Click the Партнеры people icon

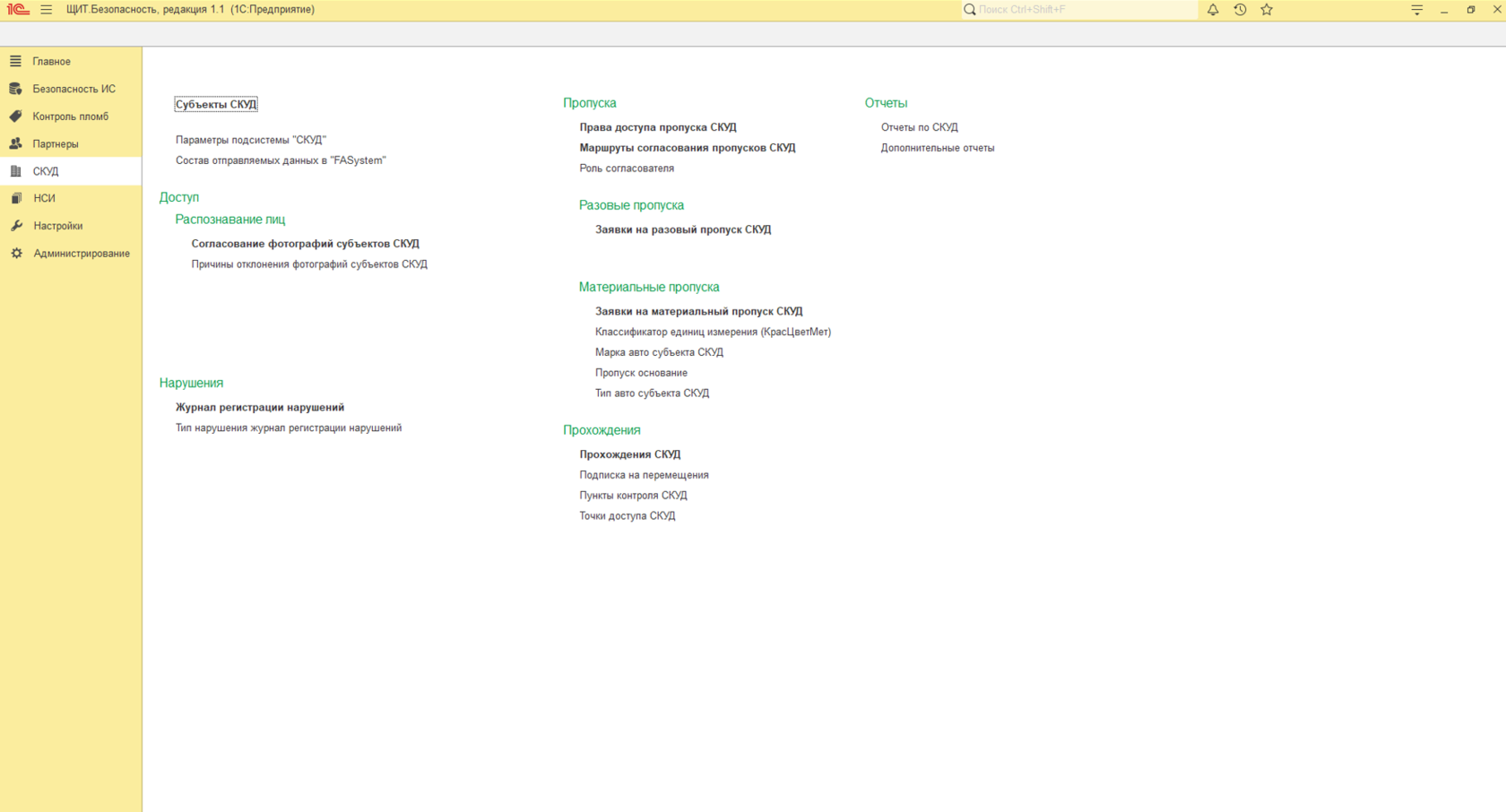(16, 143)
